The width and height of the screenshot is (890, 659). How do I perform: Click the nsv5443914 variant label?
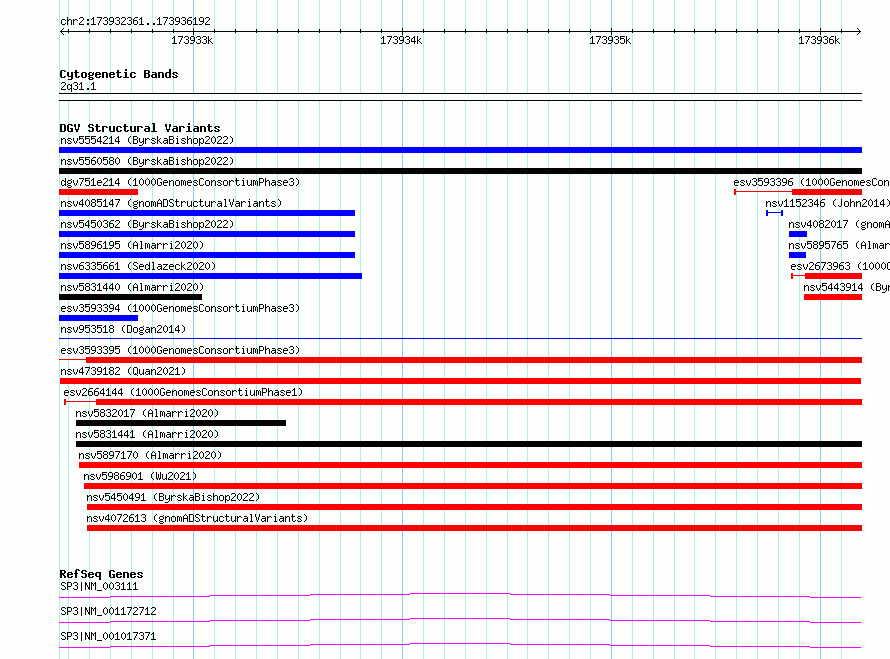coord(846,287)
